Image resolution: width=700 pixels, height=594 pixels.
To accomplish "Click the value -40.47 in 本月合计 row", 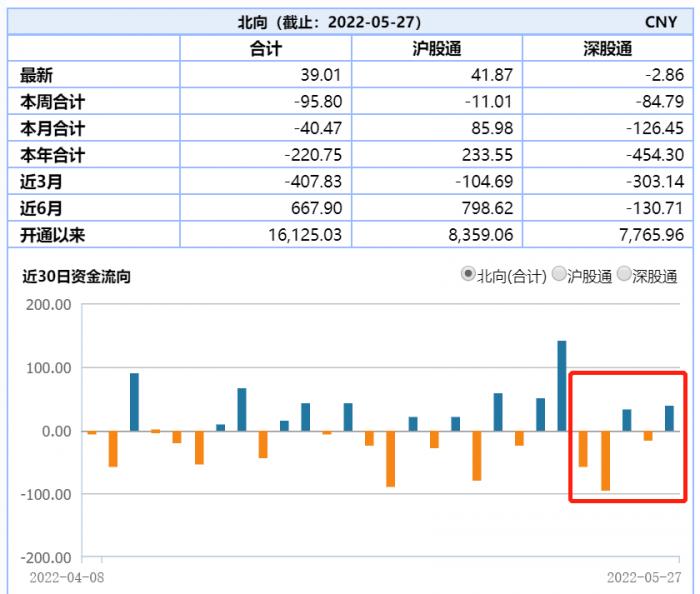I will [x=318, y=129].
